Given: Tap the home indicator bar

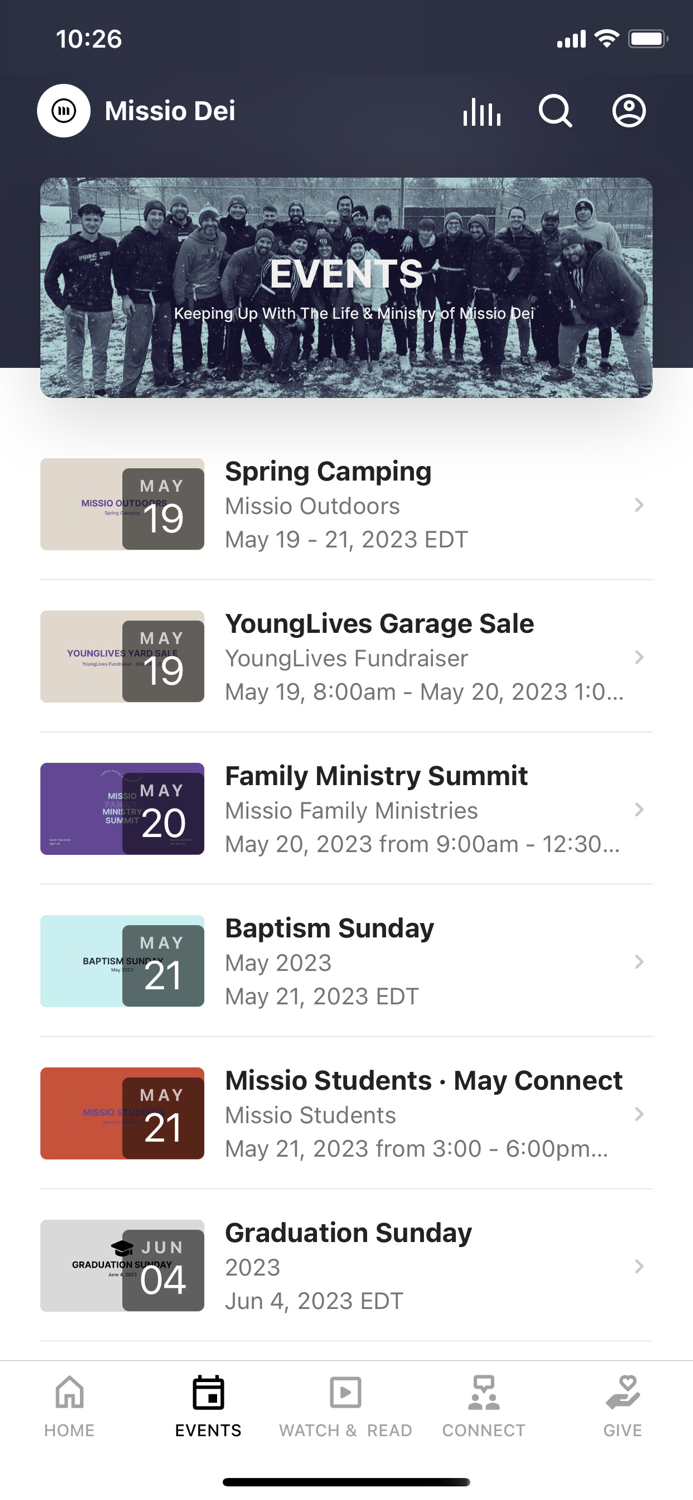Looking at the screenshot, I should tap(346, 1482).
